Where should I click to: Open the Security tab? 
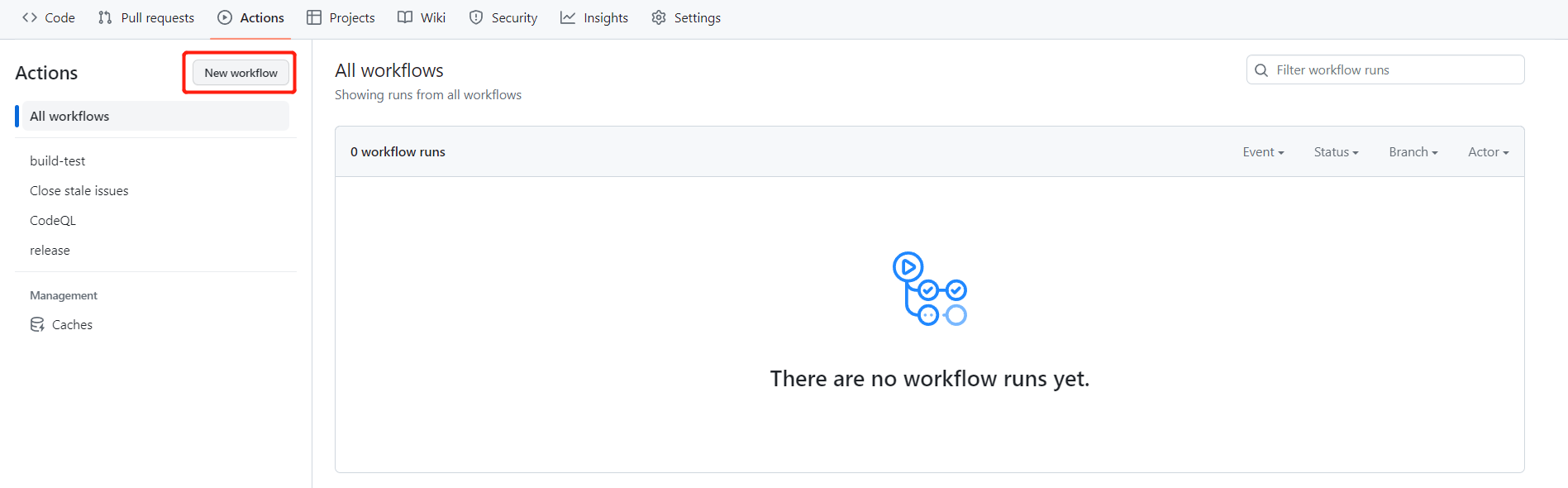coord(503,17)
